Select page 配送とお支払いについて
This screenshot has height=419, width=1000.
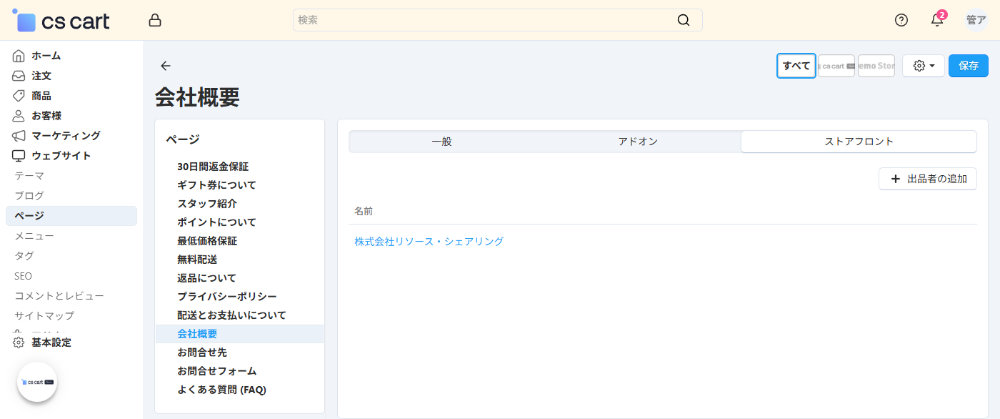point(232,315)
